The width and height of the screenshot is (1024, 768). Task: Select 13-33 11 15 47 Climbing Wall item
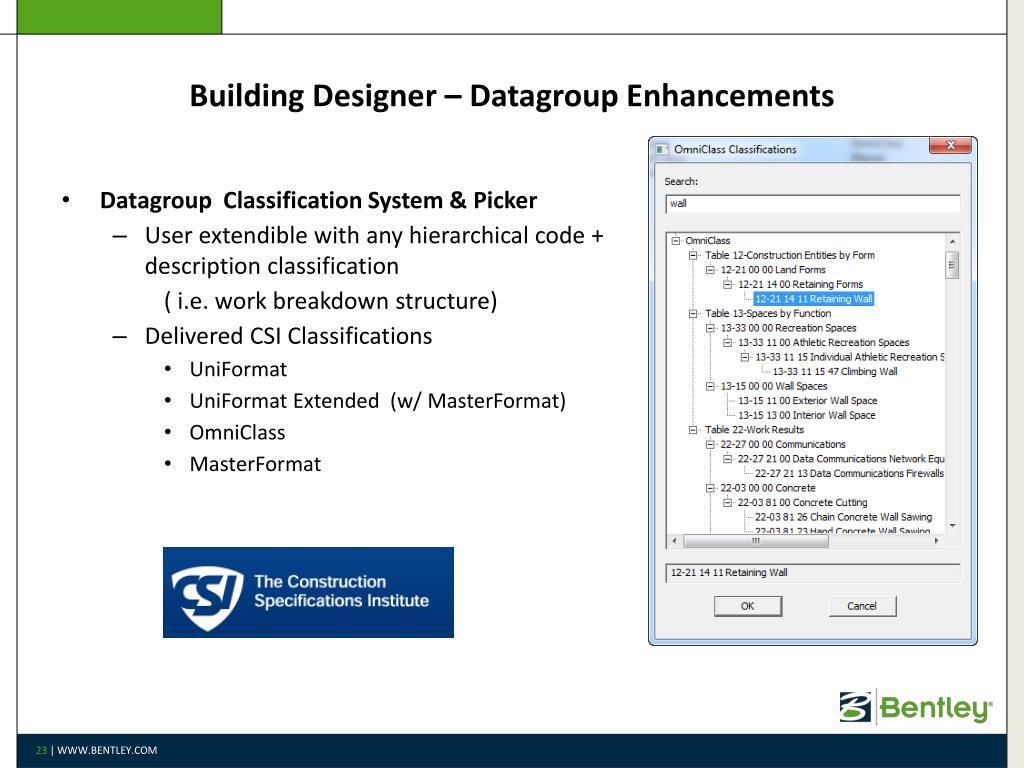(x=835, y=372)
